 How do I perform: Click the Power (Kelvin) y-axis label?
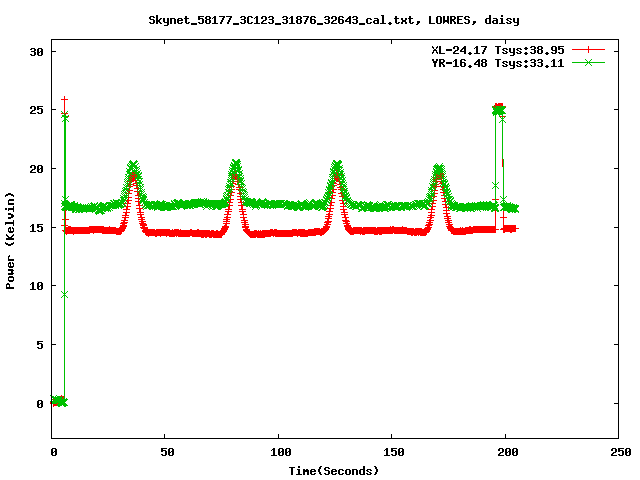10,241
